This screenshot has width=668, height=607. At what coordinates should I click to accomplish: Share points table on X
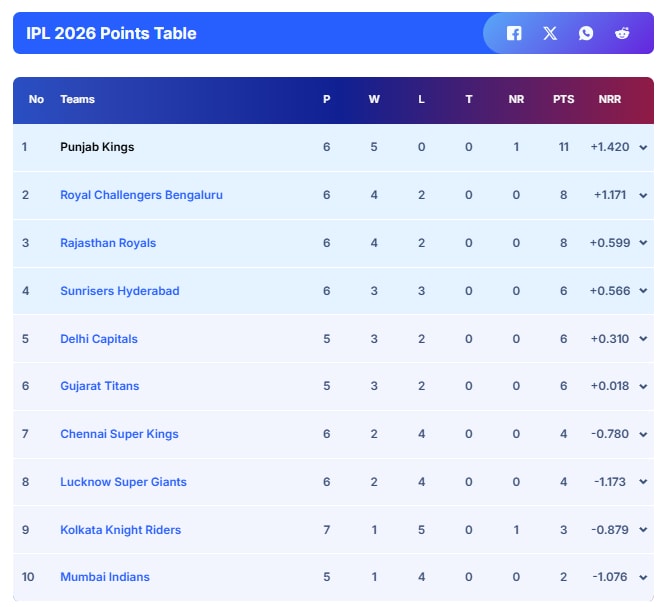click(550, 33)
